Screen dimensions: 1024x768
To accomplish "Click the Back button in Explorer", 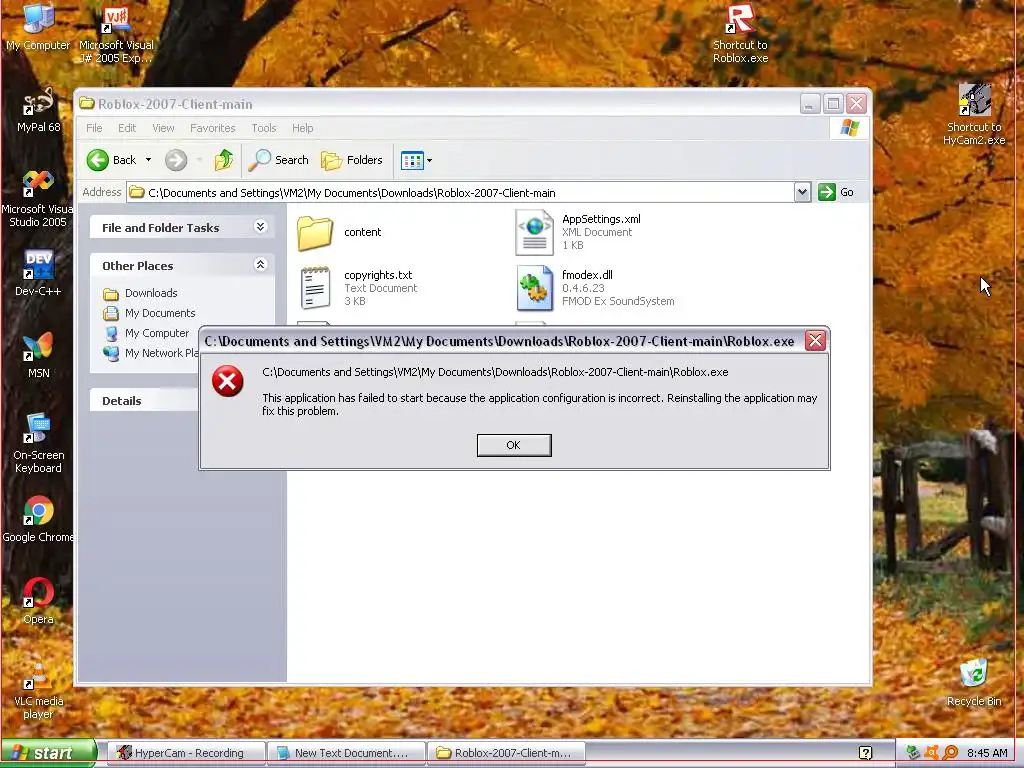I will point(112,160).
